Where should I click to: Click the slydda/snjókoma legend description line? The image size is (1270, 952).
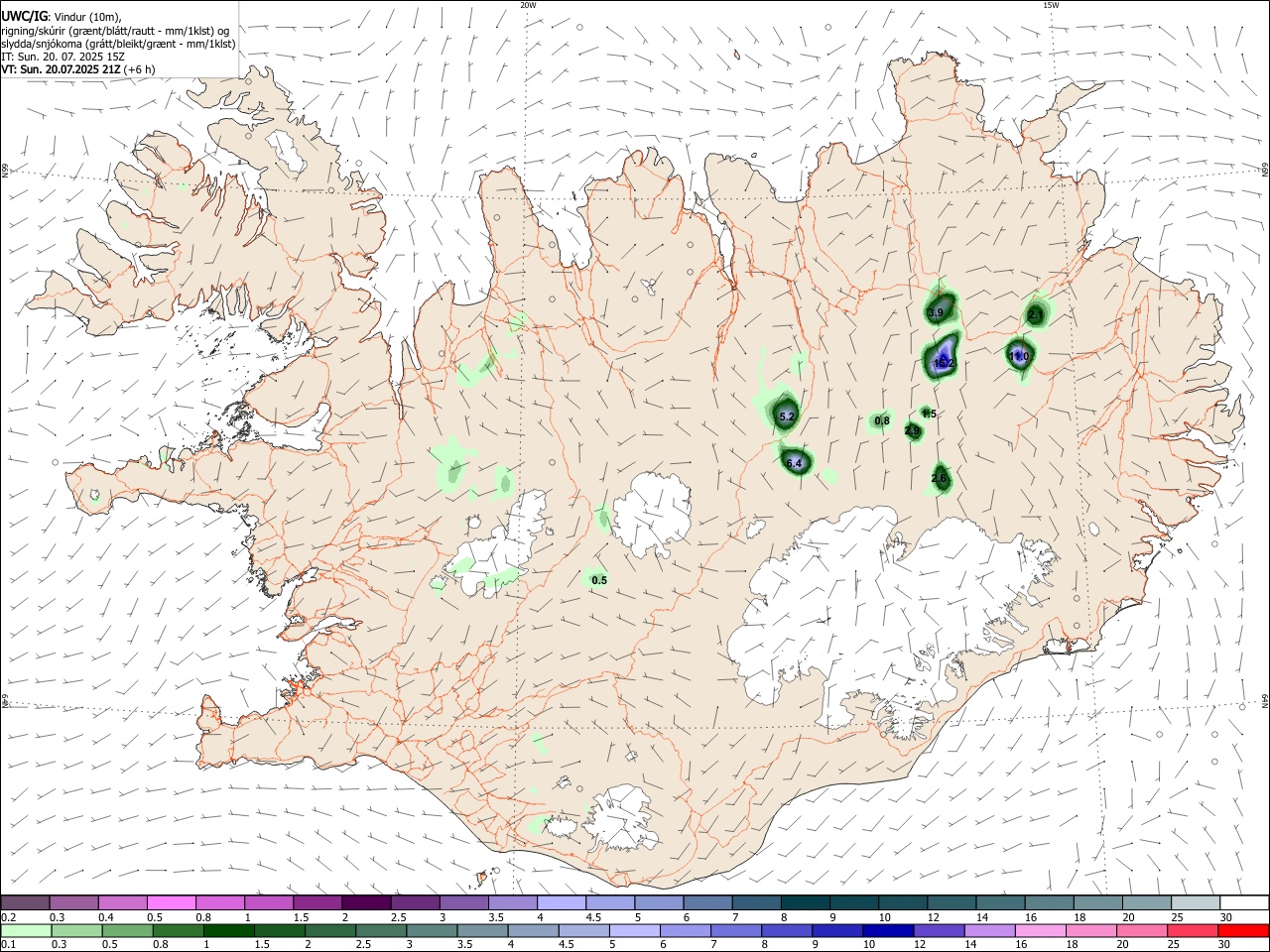118,44
